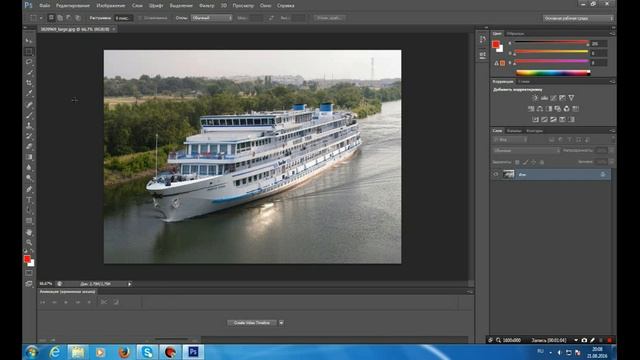This screenshot has width=640, height=360.
Task: Click the split-at-playhead scissors icon
Action: 104,302
